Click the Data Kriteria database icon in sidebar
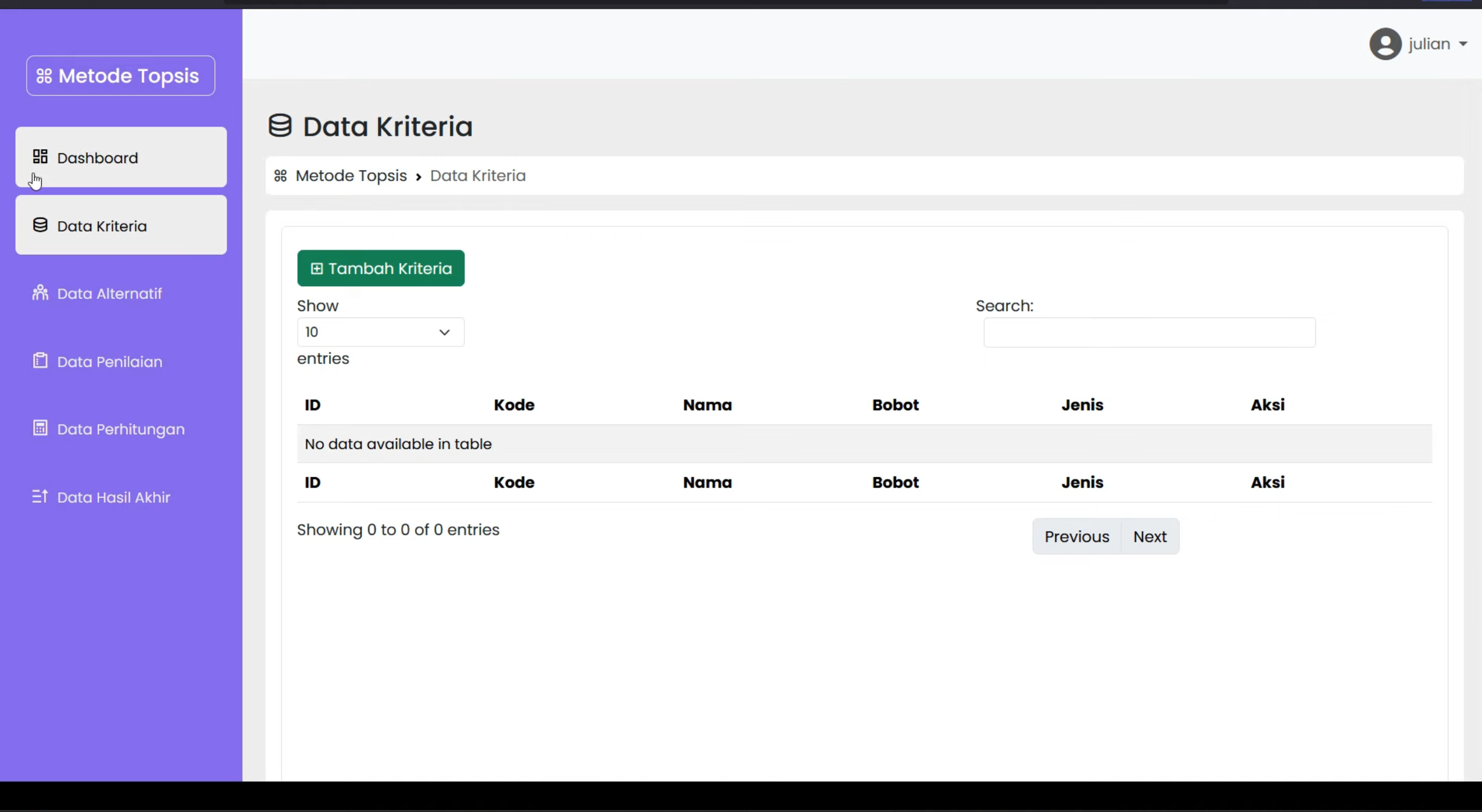 [40, 225]
